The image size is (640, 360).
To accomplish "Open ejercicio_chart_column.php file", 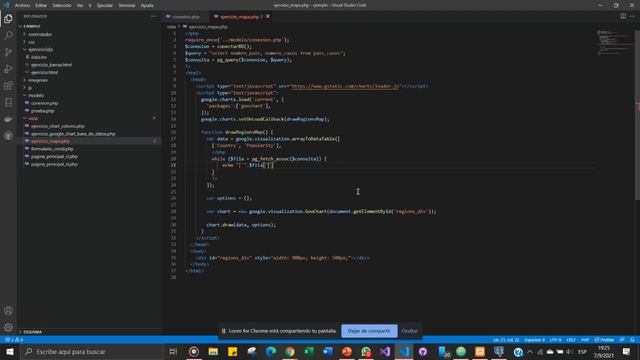I will tap(58, 126).
